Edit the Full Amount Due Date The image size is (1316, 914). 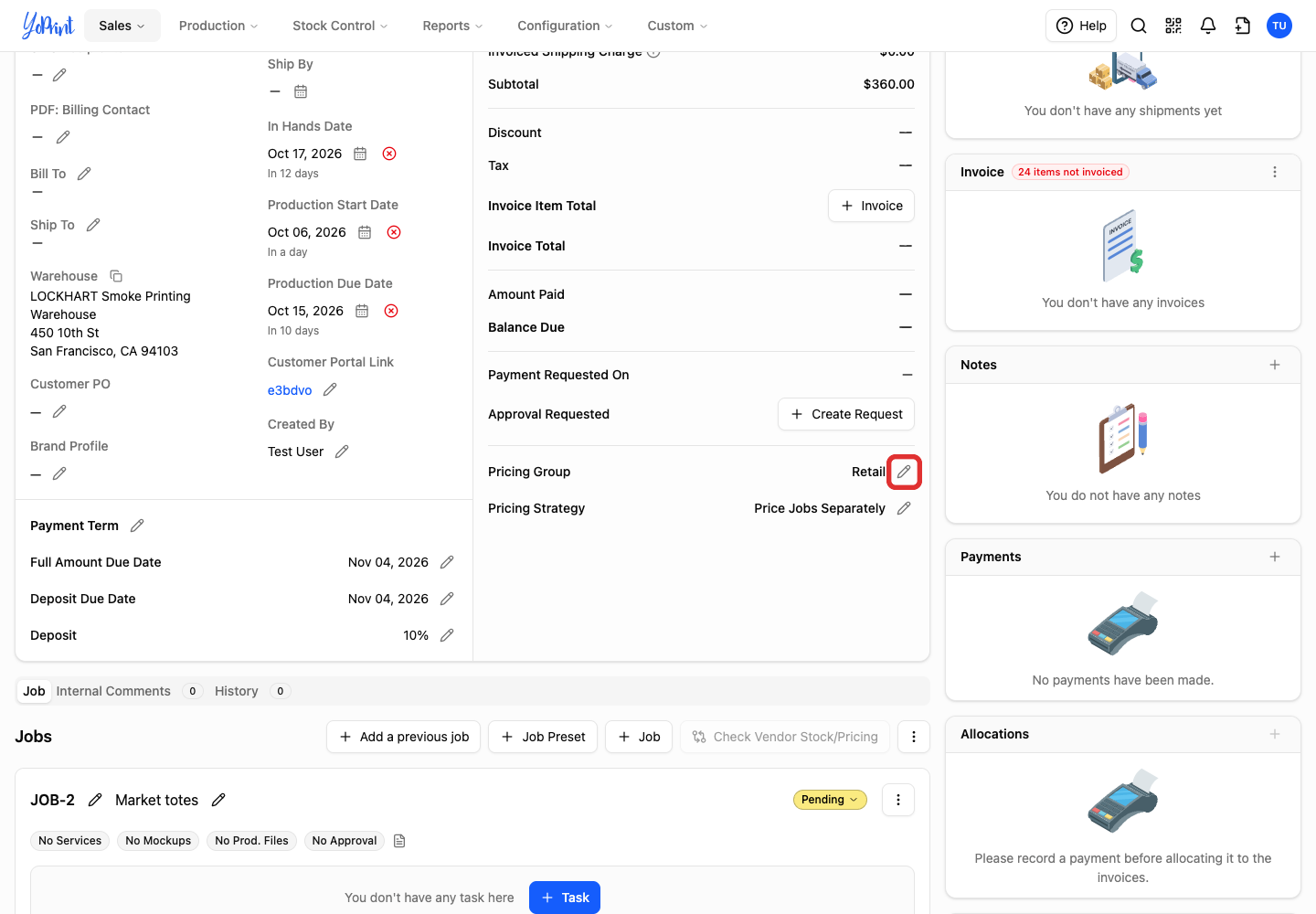tap(447, 562)
